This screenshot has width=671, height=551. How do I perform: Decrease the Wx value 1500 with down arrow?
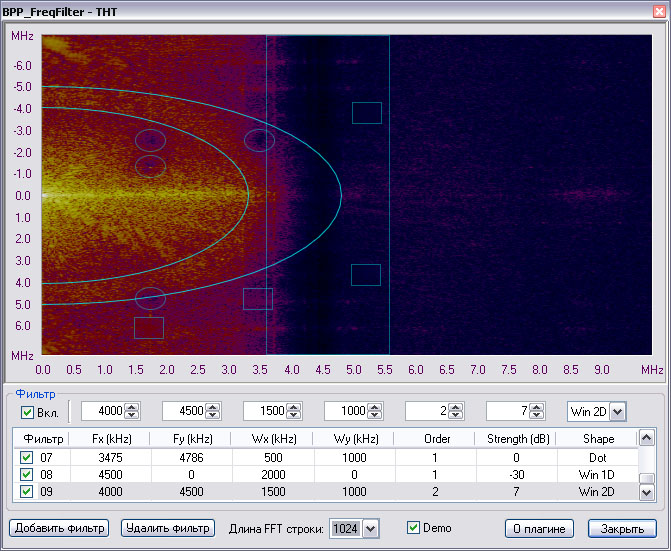[x=294, y=415]
